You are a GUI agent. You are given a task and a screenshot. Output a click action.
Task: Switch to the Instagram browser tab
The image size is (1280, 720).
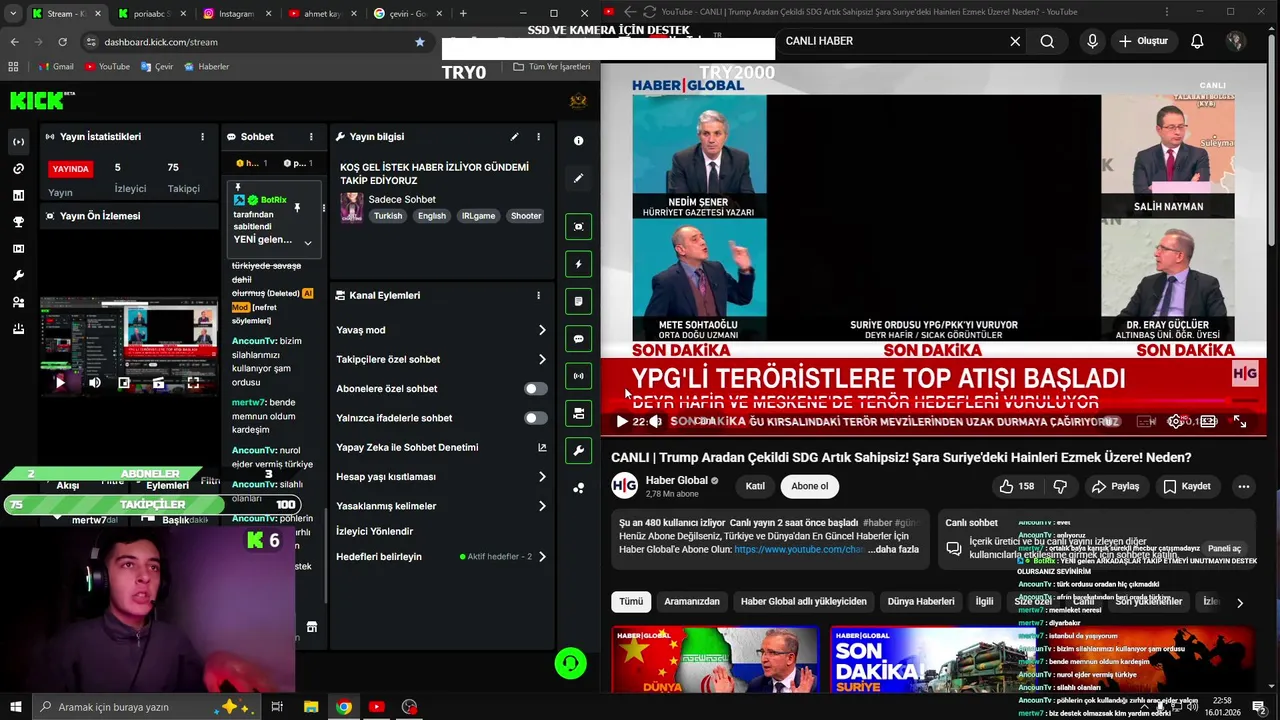click(x=237, y=14)
